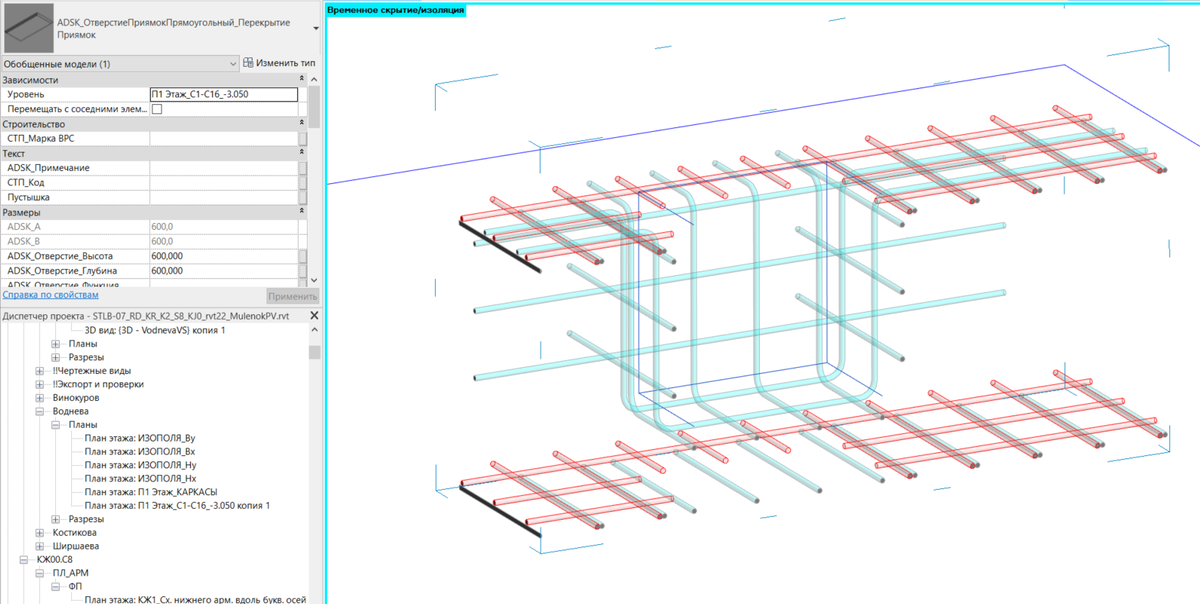The image size is (1200, 604).
Task: Click the properties scrollbar up arrow
Action: pos(314,78)
